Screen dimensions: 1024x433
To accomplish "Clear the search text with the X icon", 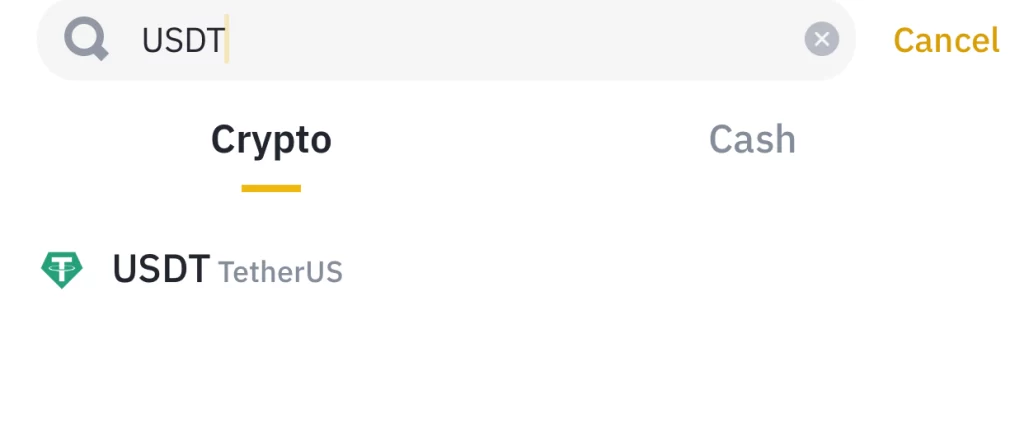I will click(822, 39).
